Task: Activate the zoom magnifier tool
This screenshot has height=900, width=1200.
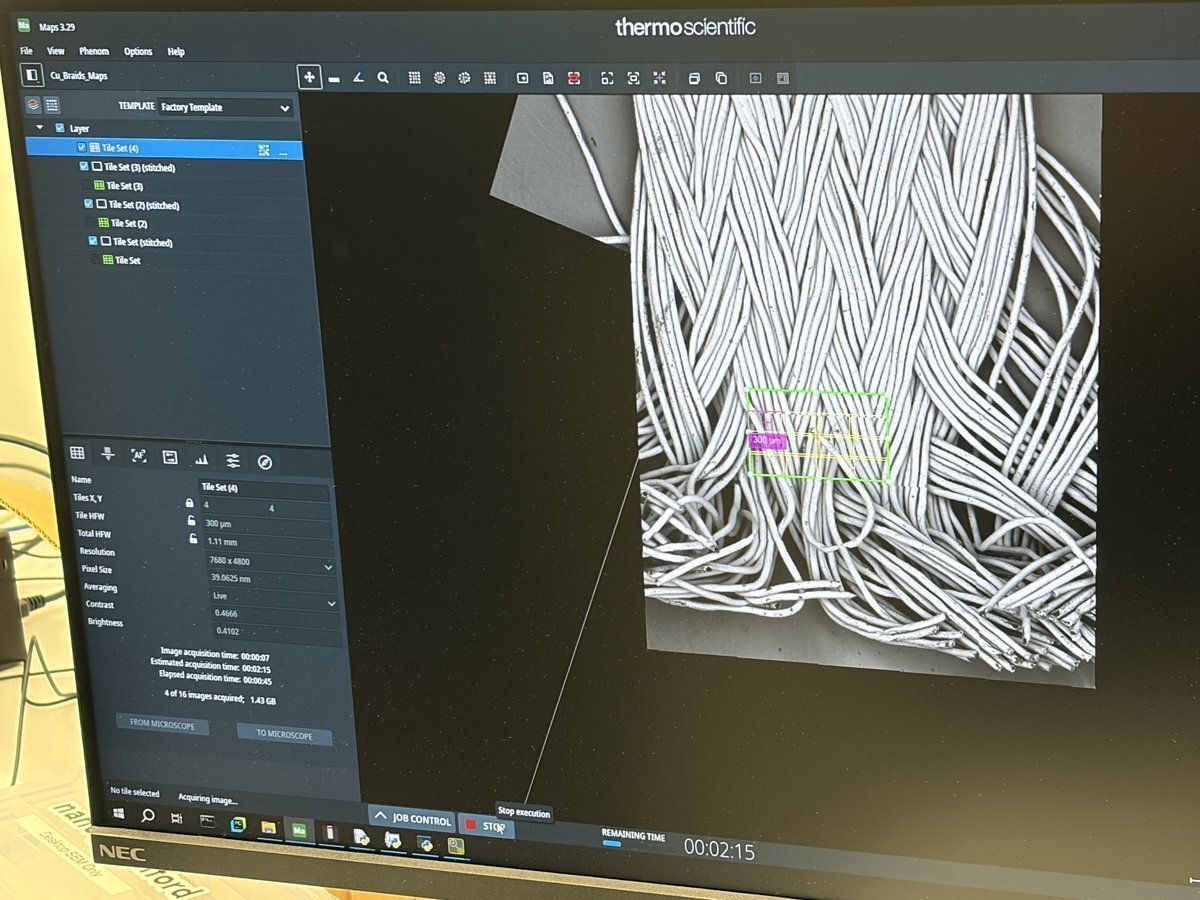Action: tap(382, 77)
